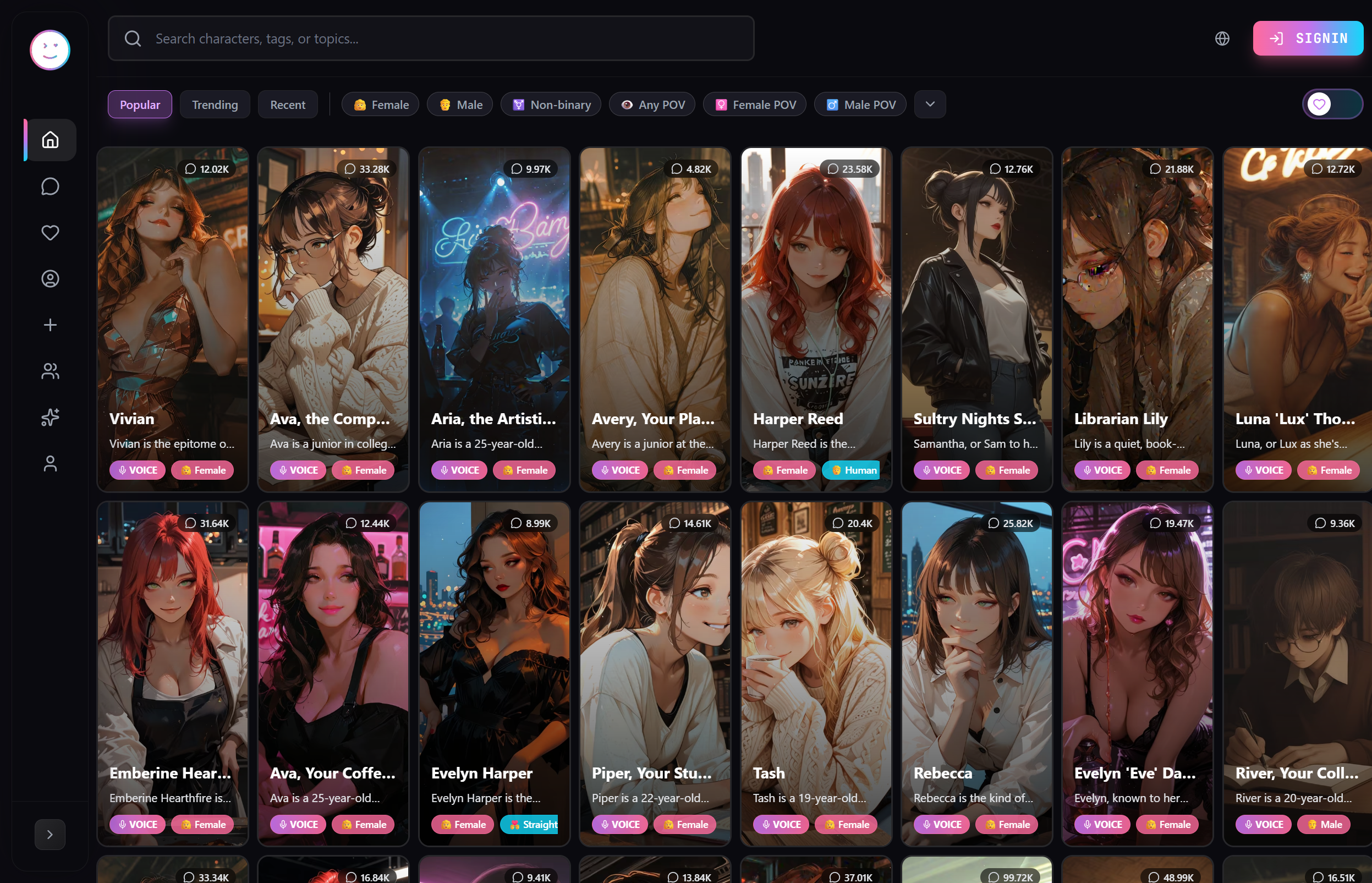
Task: Open the chat bubble sidebar icon
Action: point(50,187)
